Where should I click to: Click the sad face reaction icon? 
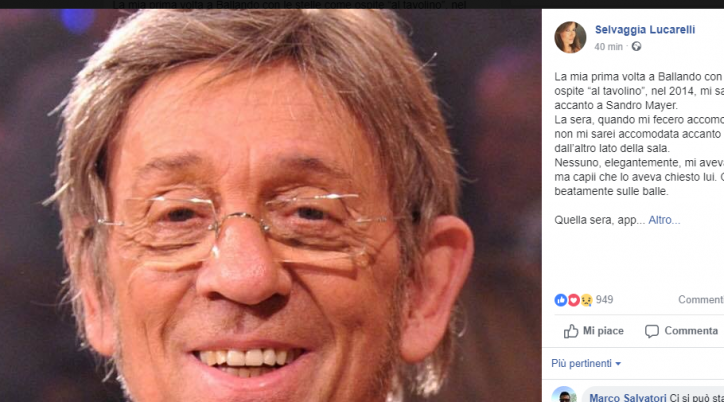[x=586, y=300]
